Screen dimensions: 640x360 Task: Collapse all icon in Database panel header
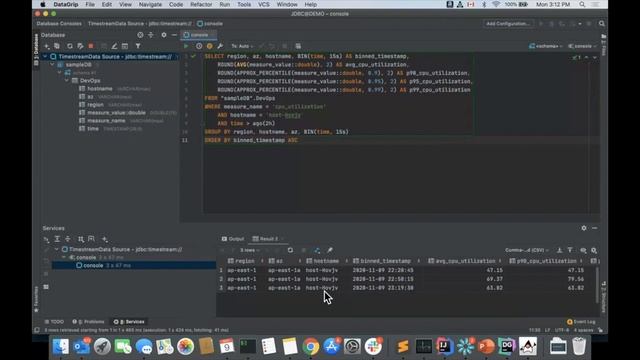[151, 35]
